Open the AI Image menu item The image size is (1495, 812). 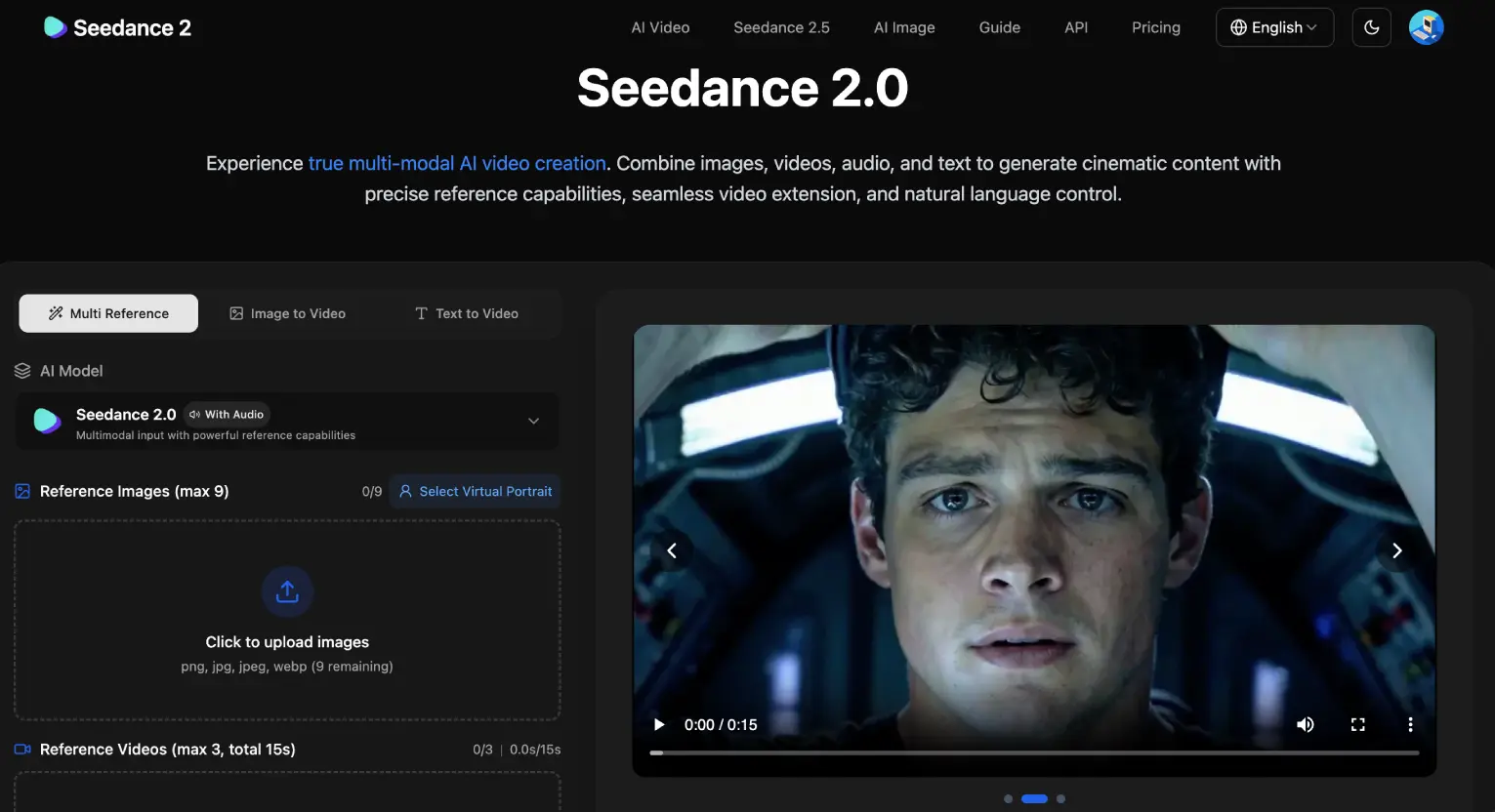(904, 27)
